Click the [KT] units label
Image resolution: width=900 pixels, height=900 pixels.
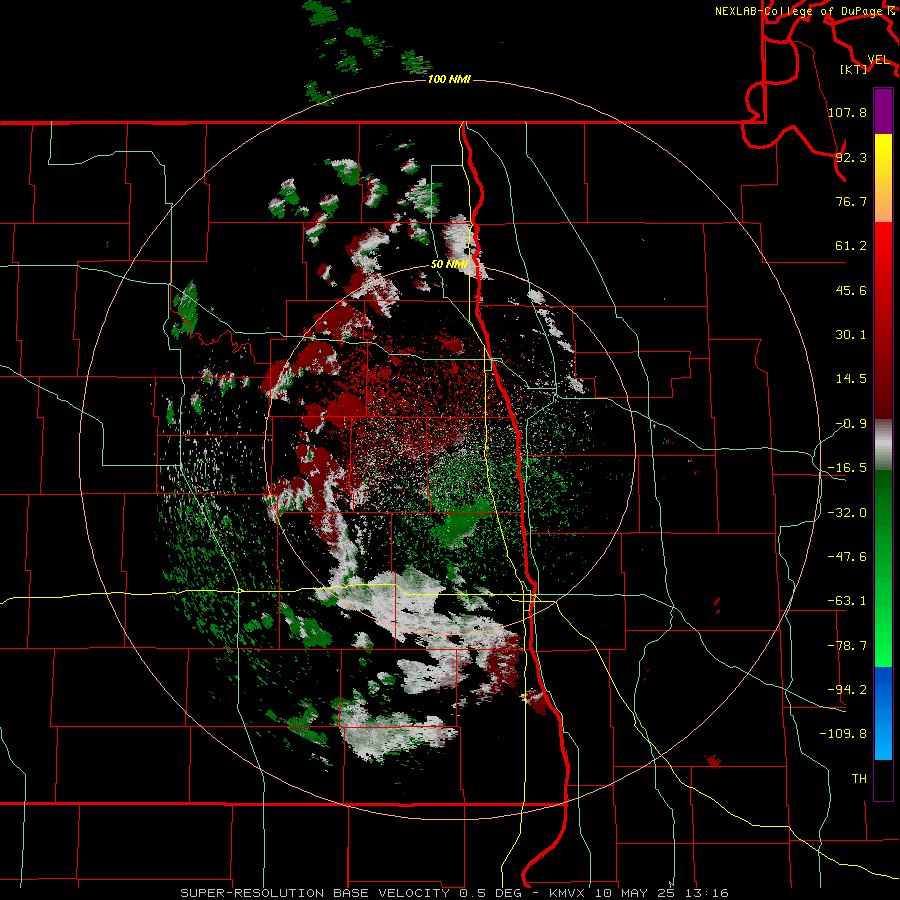tap(854, 69)
